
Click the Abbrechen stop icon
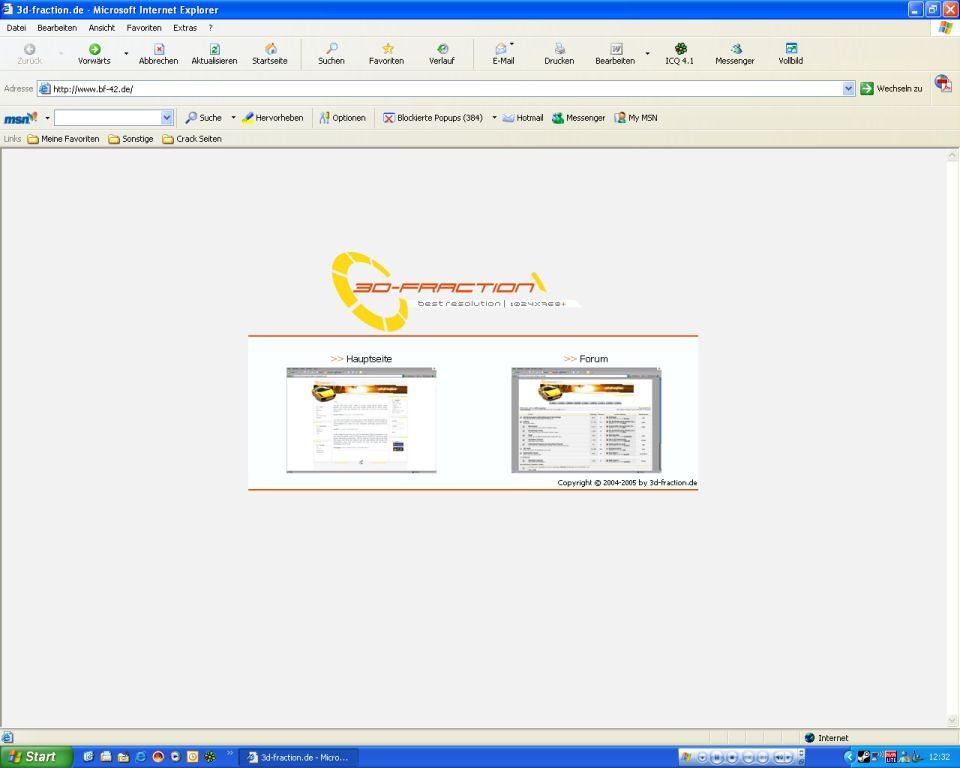pos(158,49)
